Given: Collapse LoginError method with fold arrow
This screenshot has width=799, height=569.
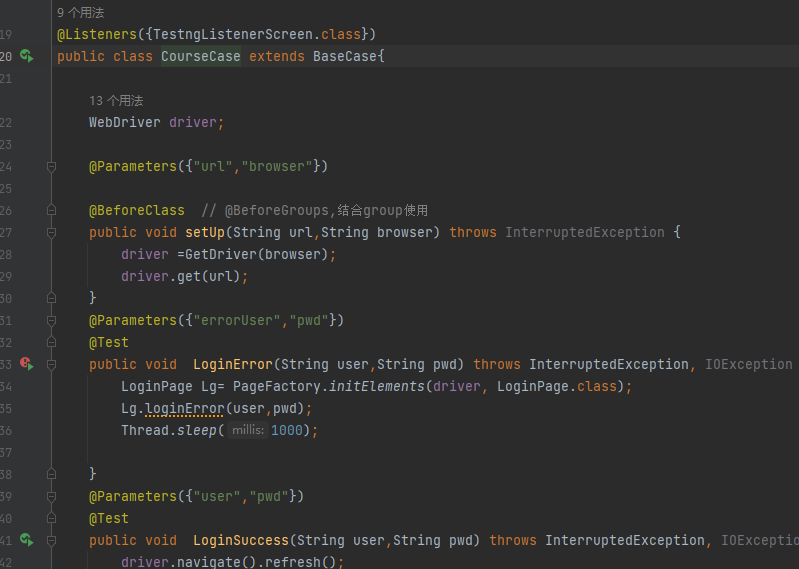Looking at the screenshot, I should 51,365.
